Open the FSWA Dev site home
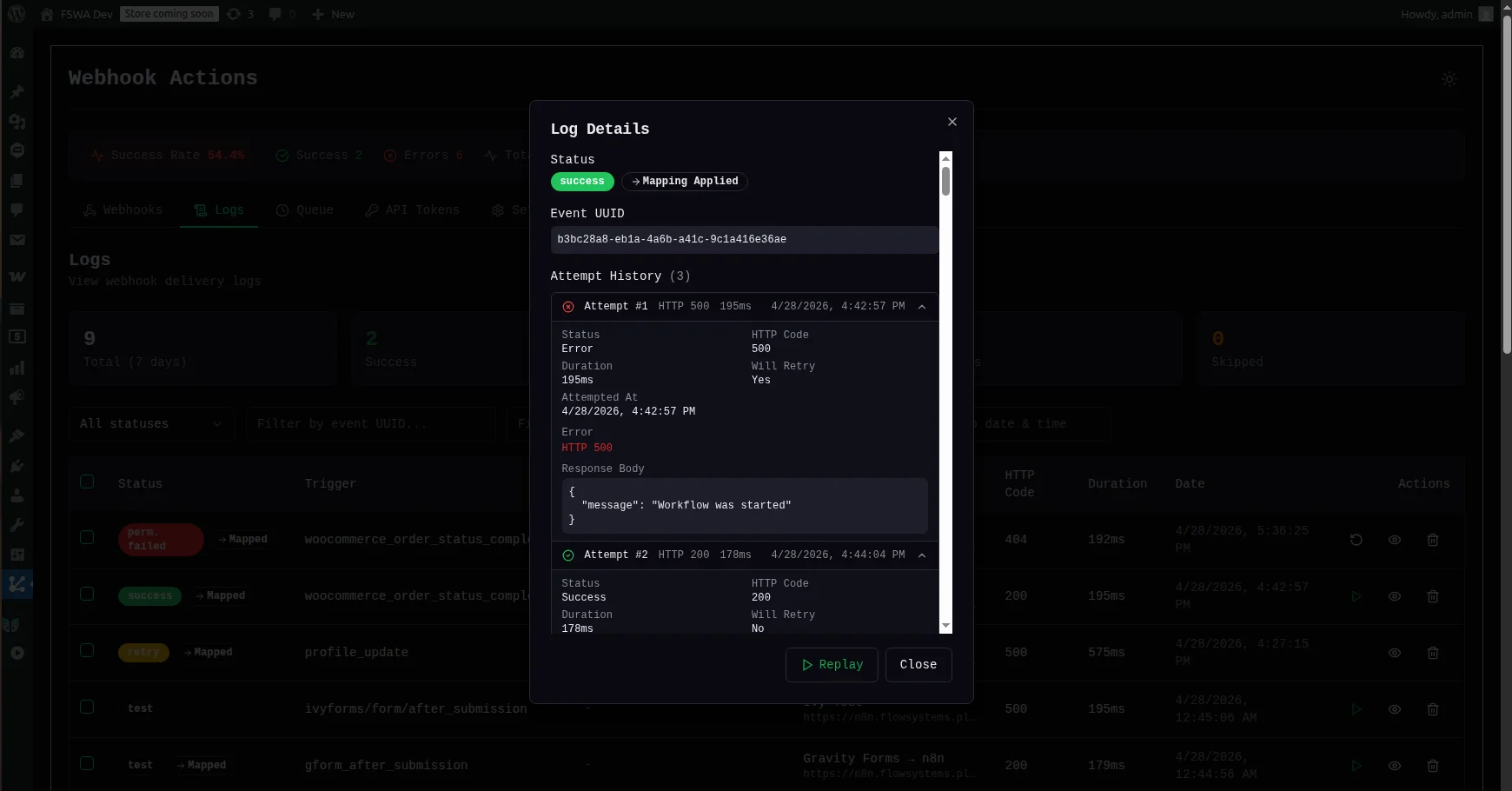Image resolution: width=1512 pixels, height=791 pixels. click(76, 14)
